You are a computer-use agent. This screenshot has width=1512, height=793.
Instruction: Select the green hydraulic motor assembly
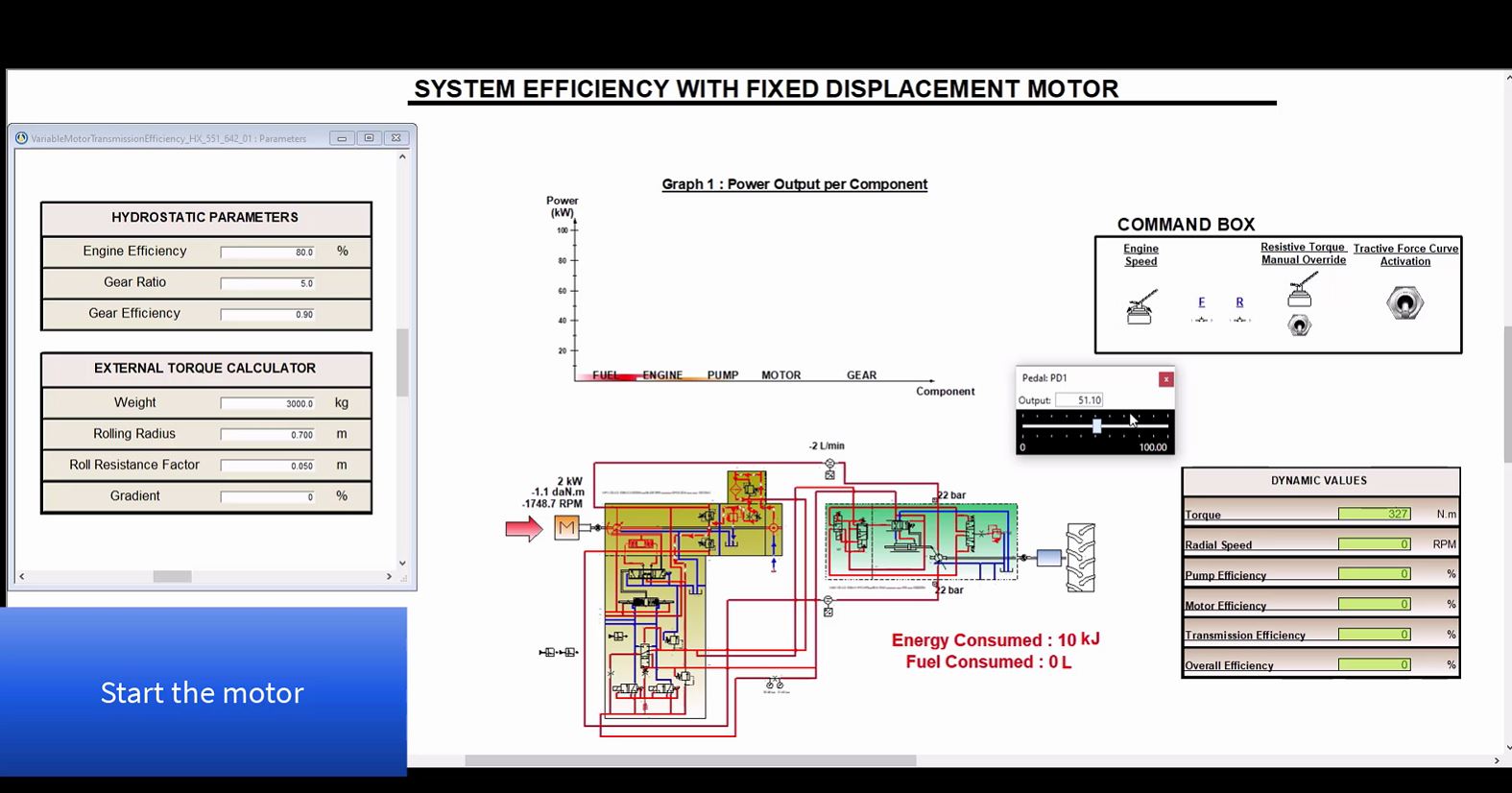921,542
